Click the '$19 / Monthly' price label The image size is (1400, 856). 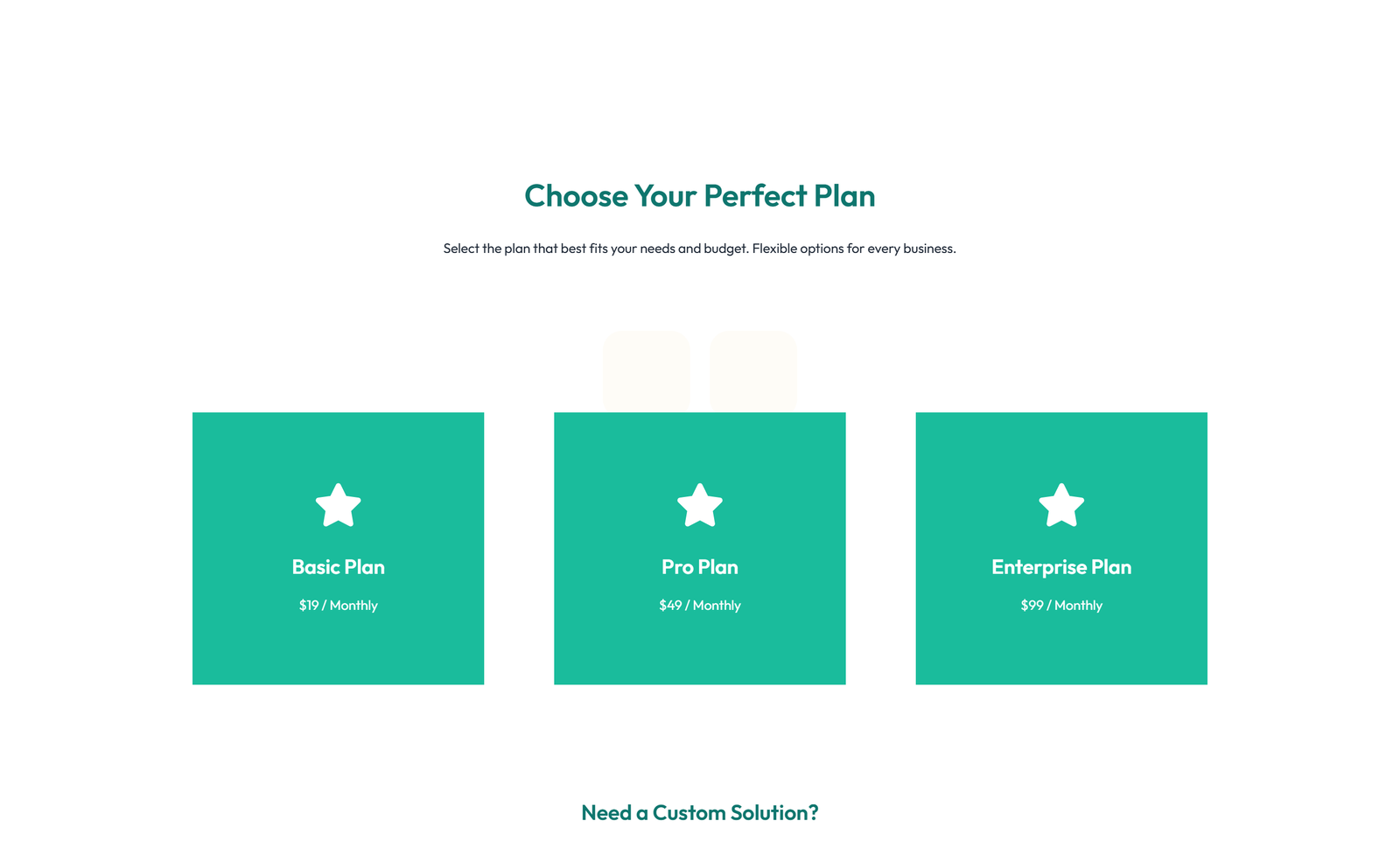(x=338, y=605)
